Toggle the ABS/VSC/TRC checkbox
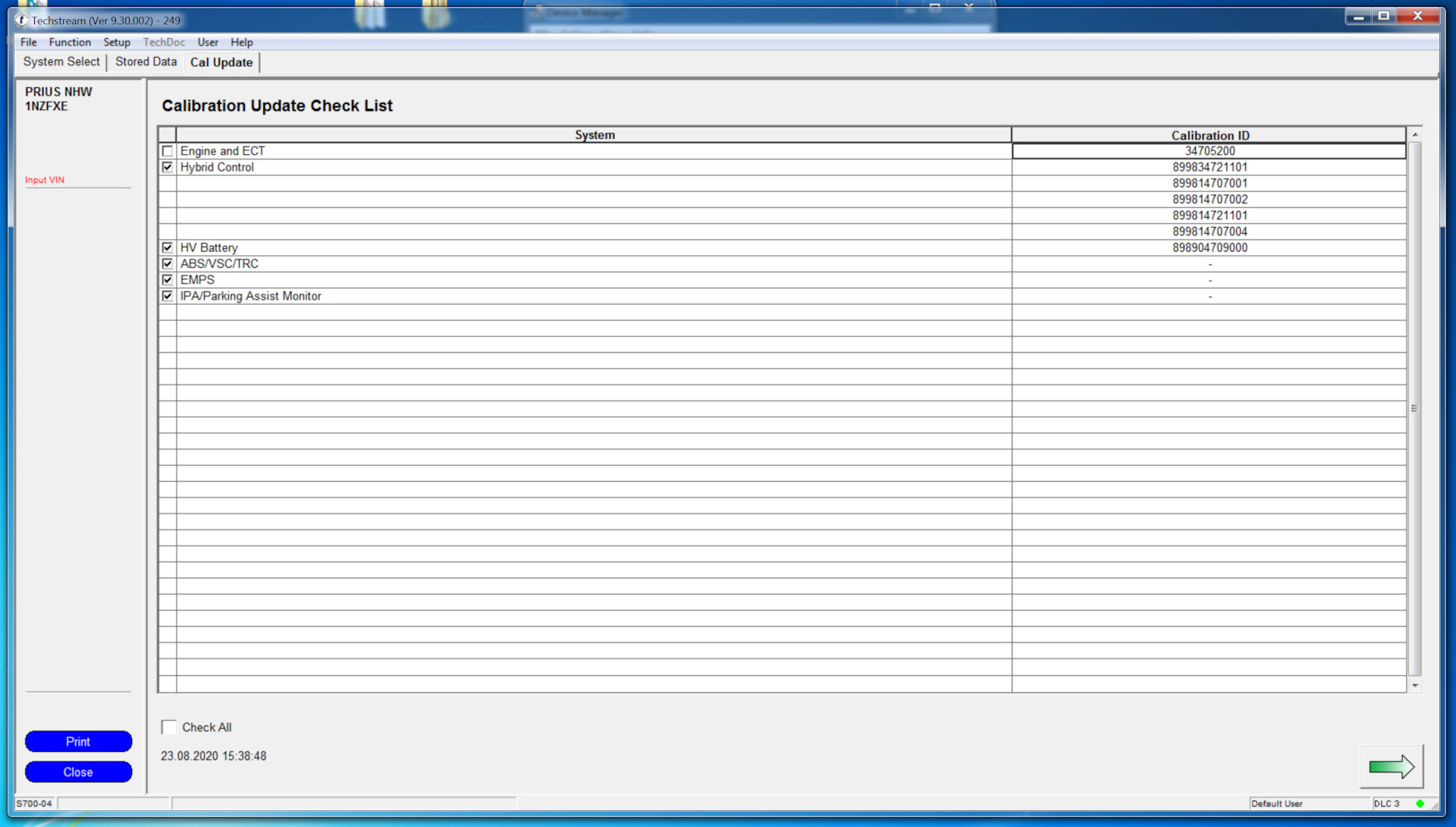Image resolution: width=1456 pixels, height=827 pixels. 168,263
